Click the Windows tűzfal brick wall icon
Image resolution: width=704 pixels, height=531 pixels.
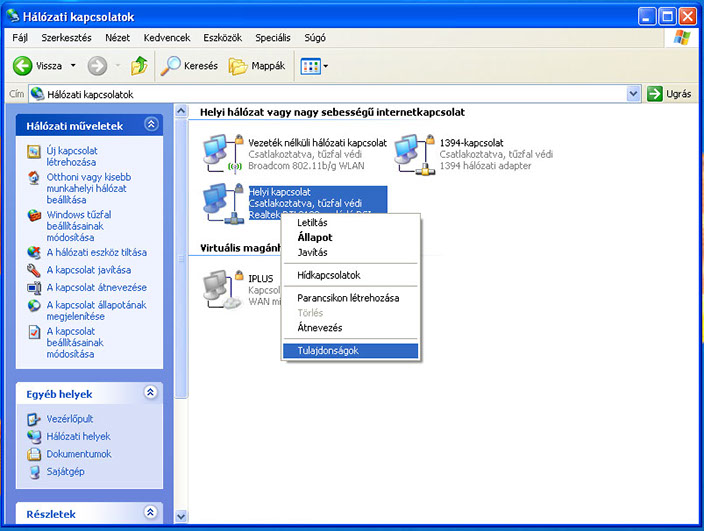tap(34, 215)
